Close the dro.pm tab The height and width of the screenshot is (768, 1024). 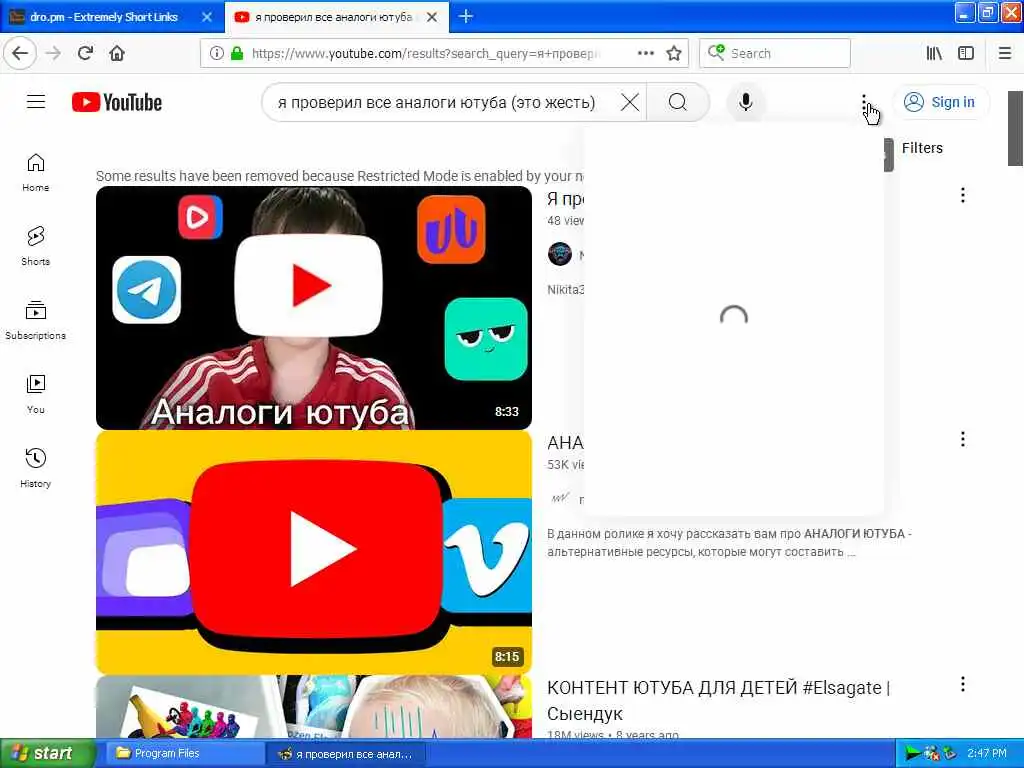[207, 17]
